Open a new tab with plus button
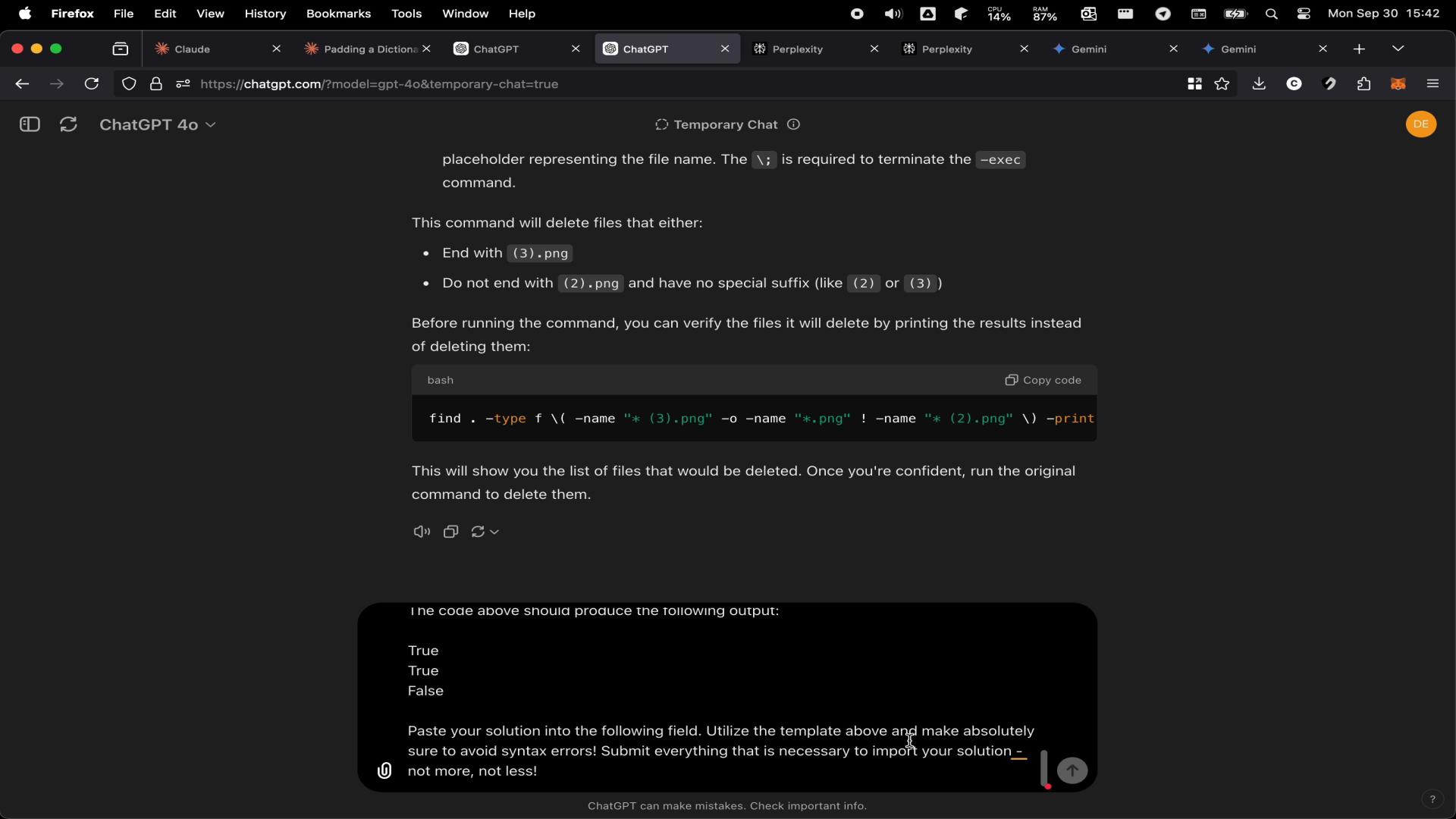 (x=1359, y=49)
